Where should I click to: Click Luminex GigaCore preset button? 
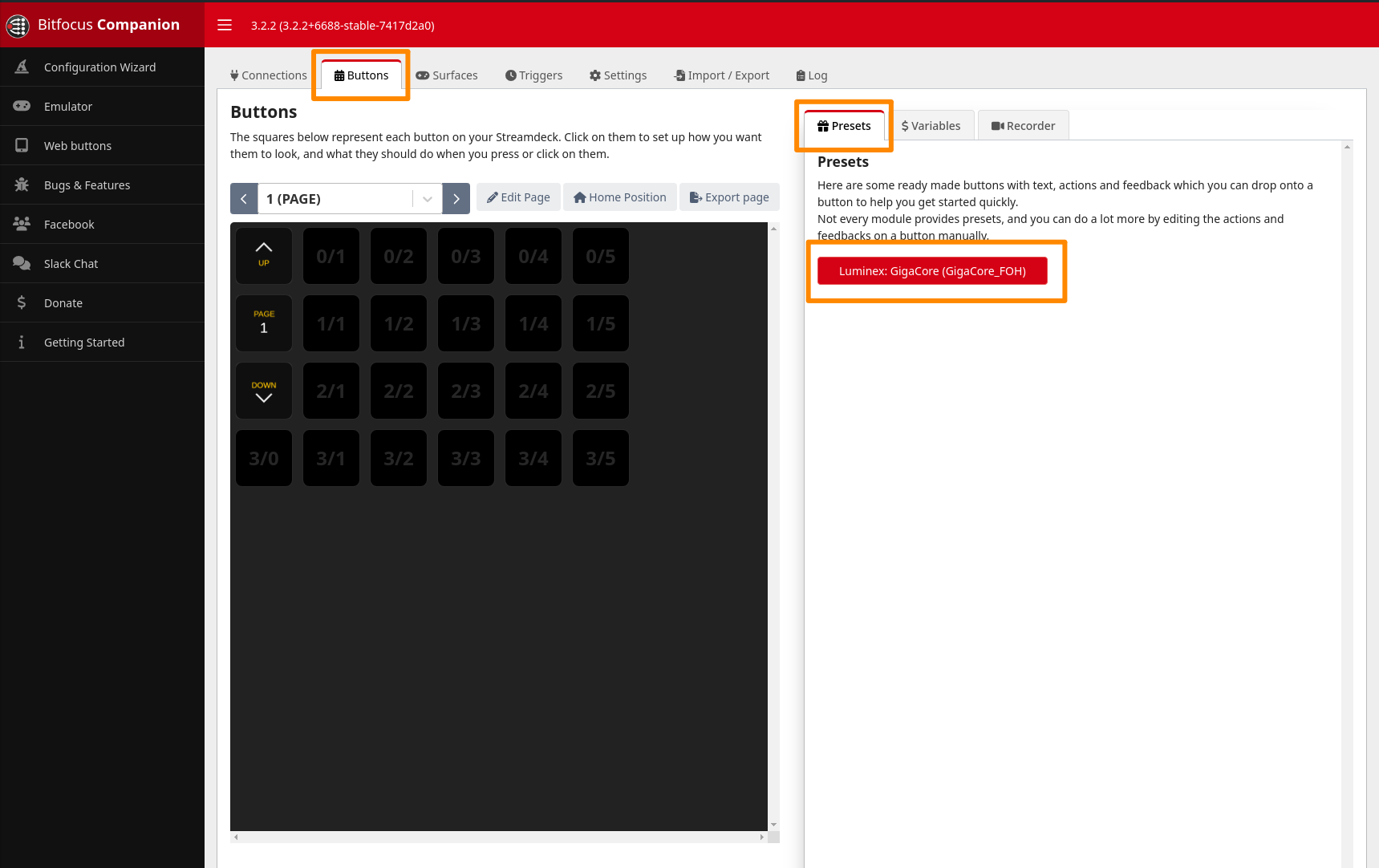[932, 271]
